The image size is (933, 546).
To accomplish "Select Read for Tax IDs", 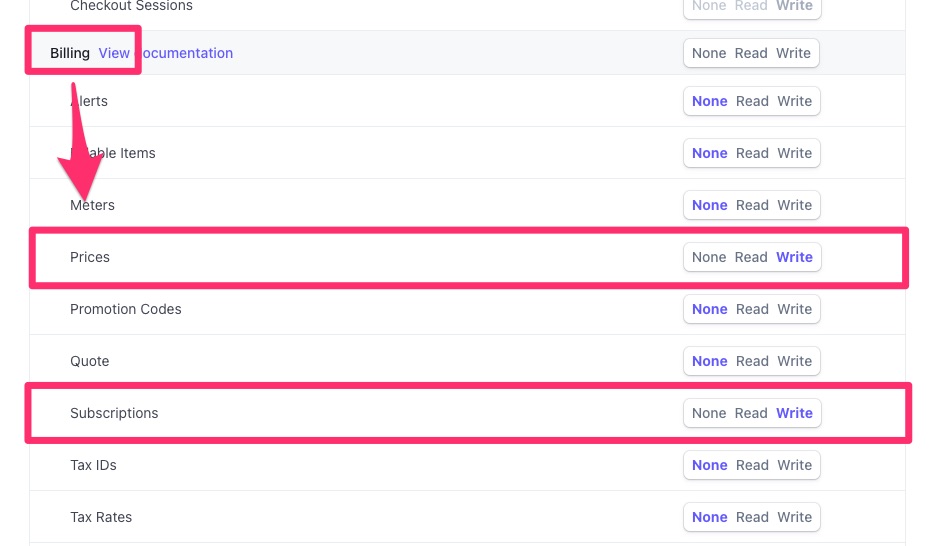I will 752,465.
